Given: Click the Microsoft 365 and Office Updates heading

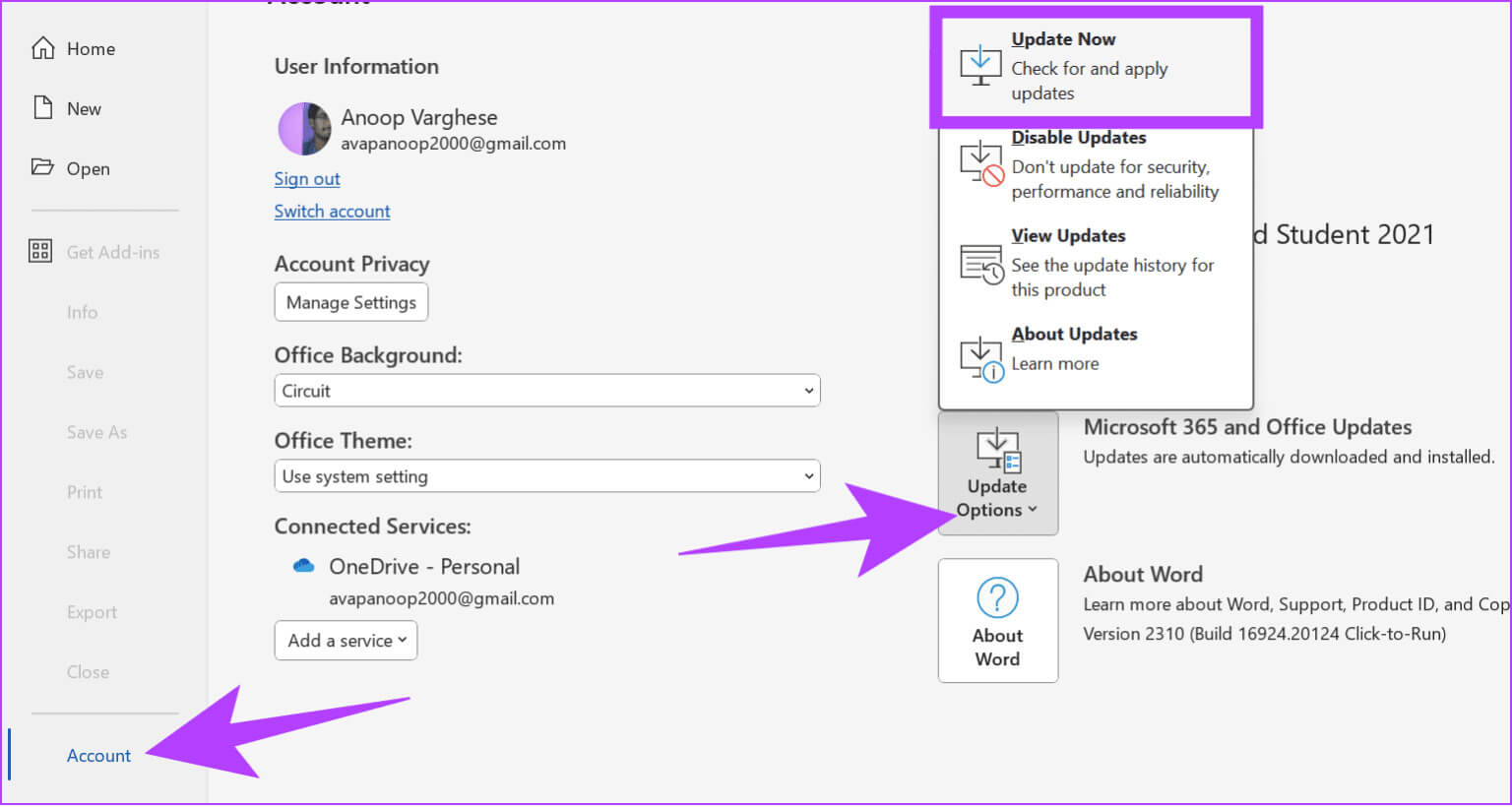Looking at the screenshot, I should tap(1247, 427).
